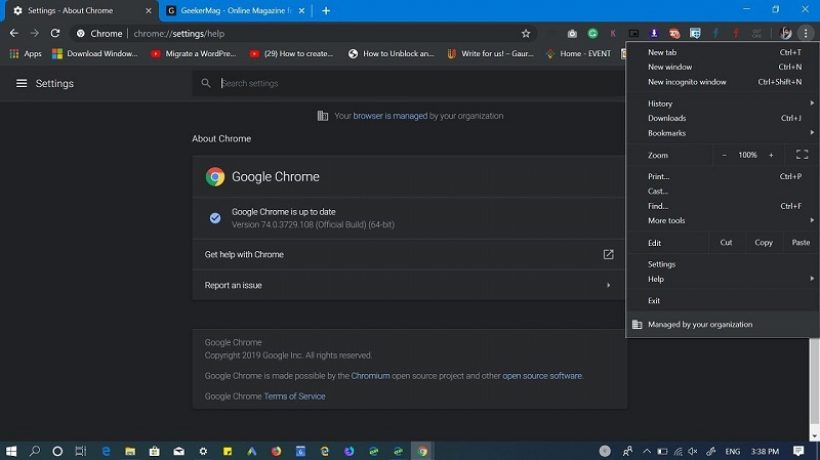
Task: Open File Explorer from the taskbar
Action: tap(130, 451)
